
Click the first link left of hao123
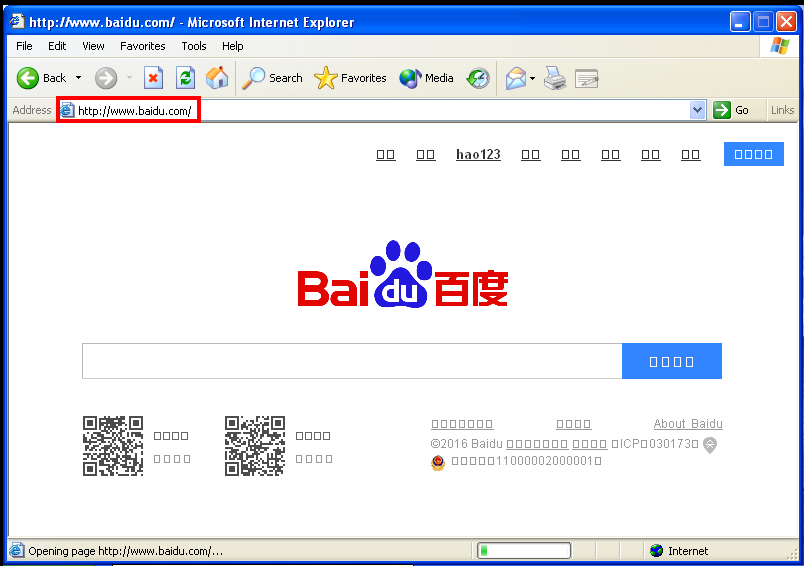point(426,154)
